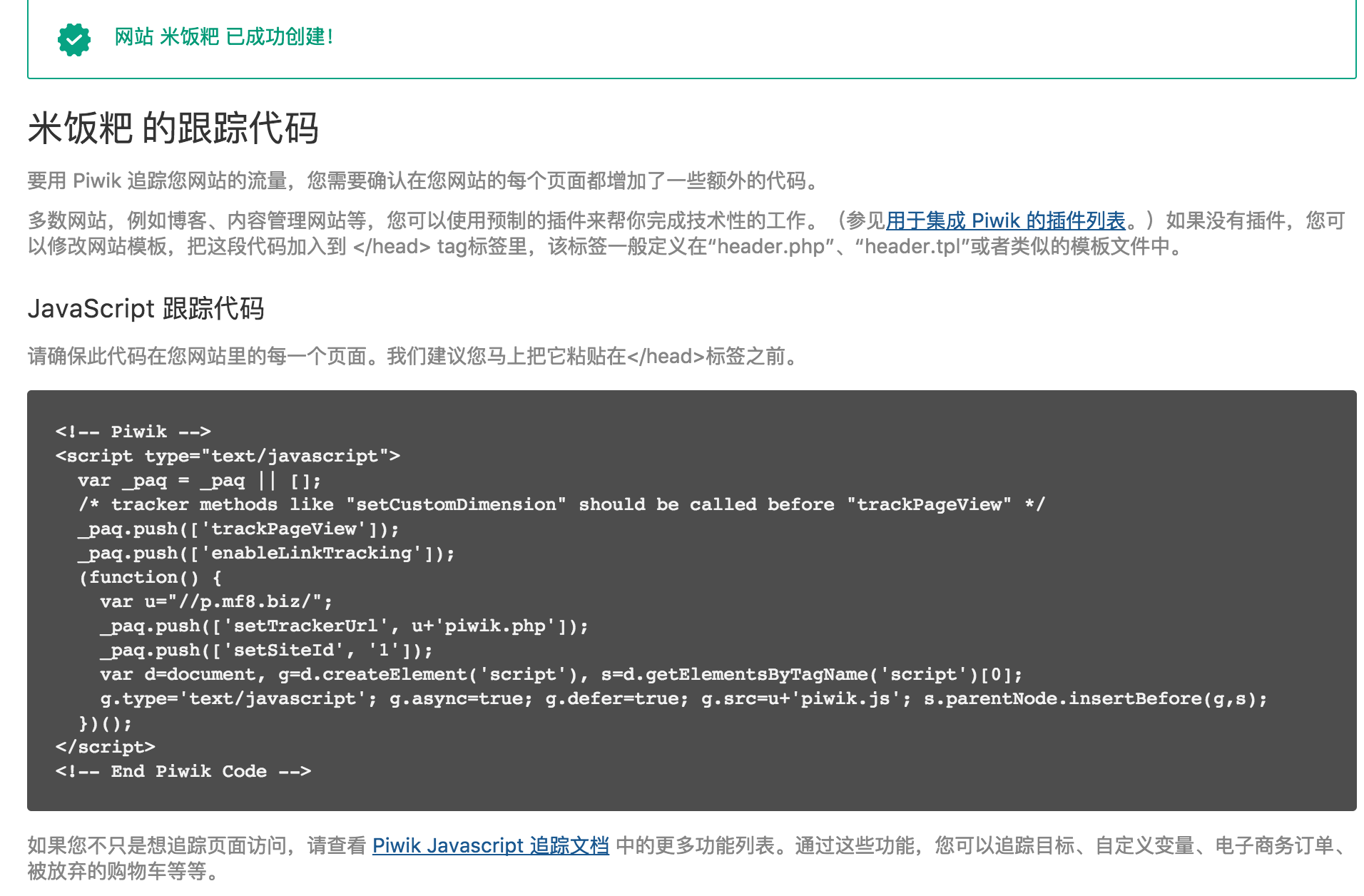1364x896 pixels.
Task: Click the '<!-- End Piwik Code -->' line
Action: point(183,771)
